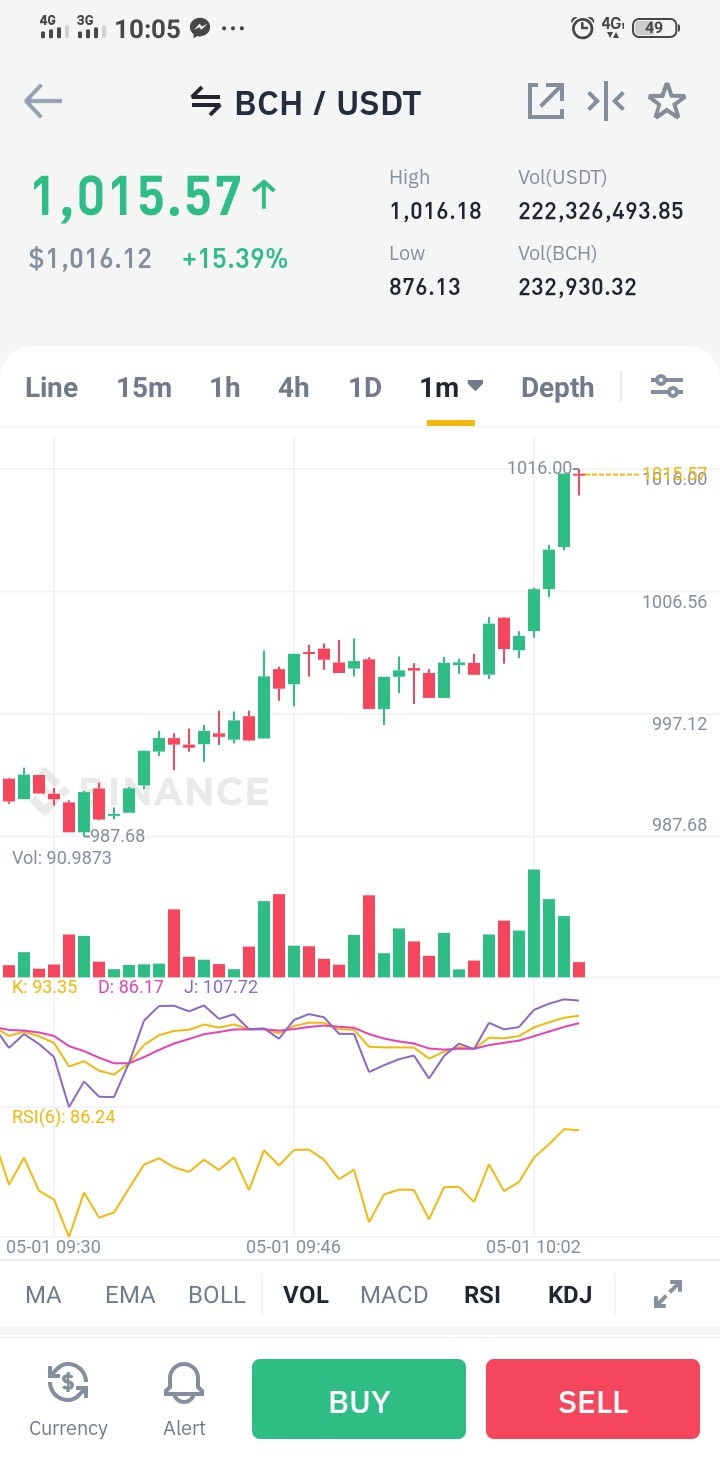The width and height of the screenshot is (720, 1460).
Task: Open chart settings sliders icon
Action: click(x=667, y=386)
